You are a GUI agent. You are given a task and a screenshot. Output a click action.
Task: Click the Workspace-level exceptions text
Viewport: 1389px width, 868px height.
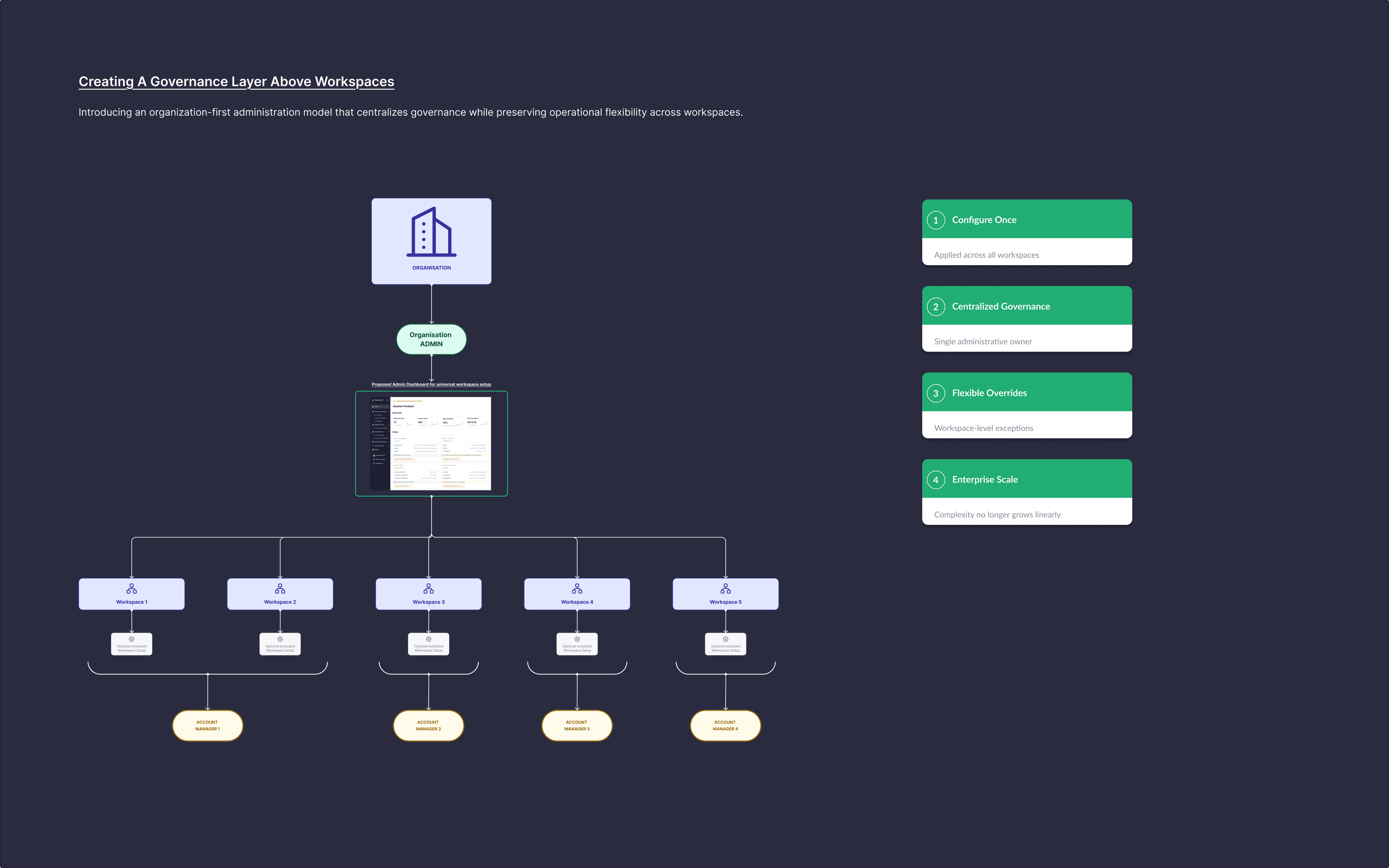(x=984, y=428)
